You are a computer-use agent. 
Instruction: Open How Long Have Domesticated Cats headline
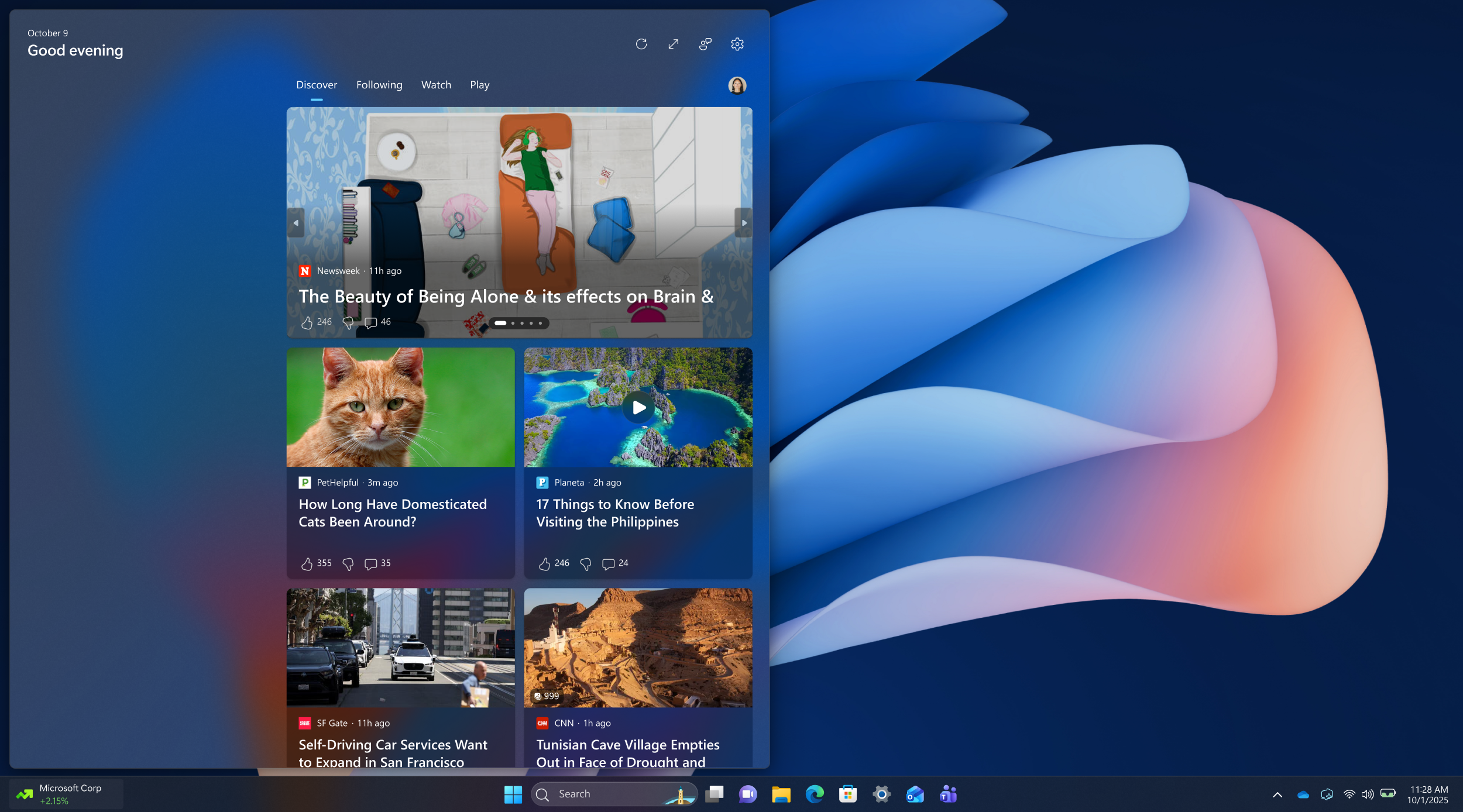point(393,513)
